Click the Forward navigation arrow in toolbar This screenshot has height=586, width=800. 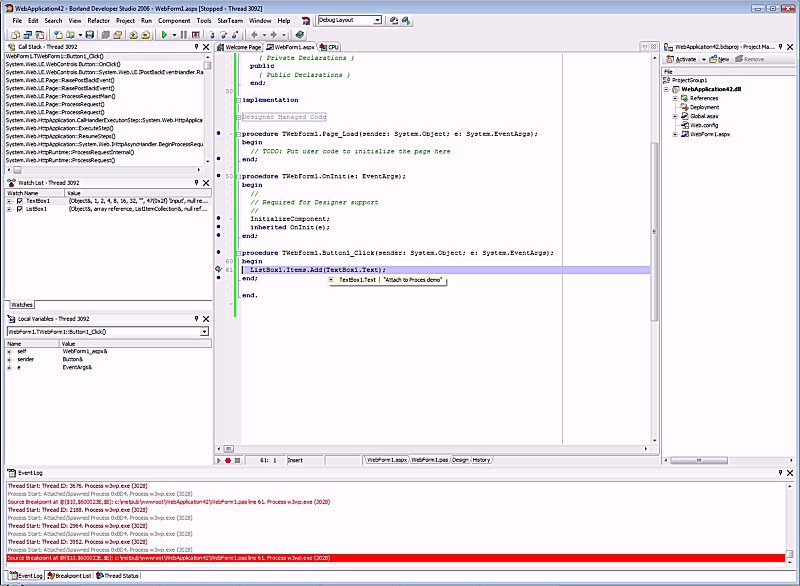pos(273,35)
